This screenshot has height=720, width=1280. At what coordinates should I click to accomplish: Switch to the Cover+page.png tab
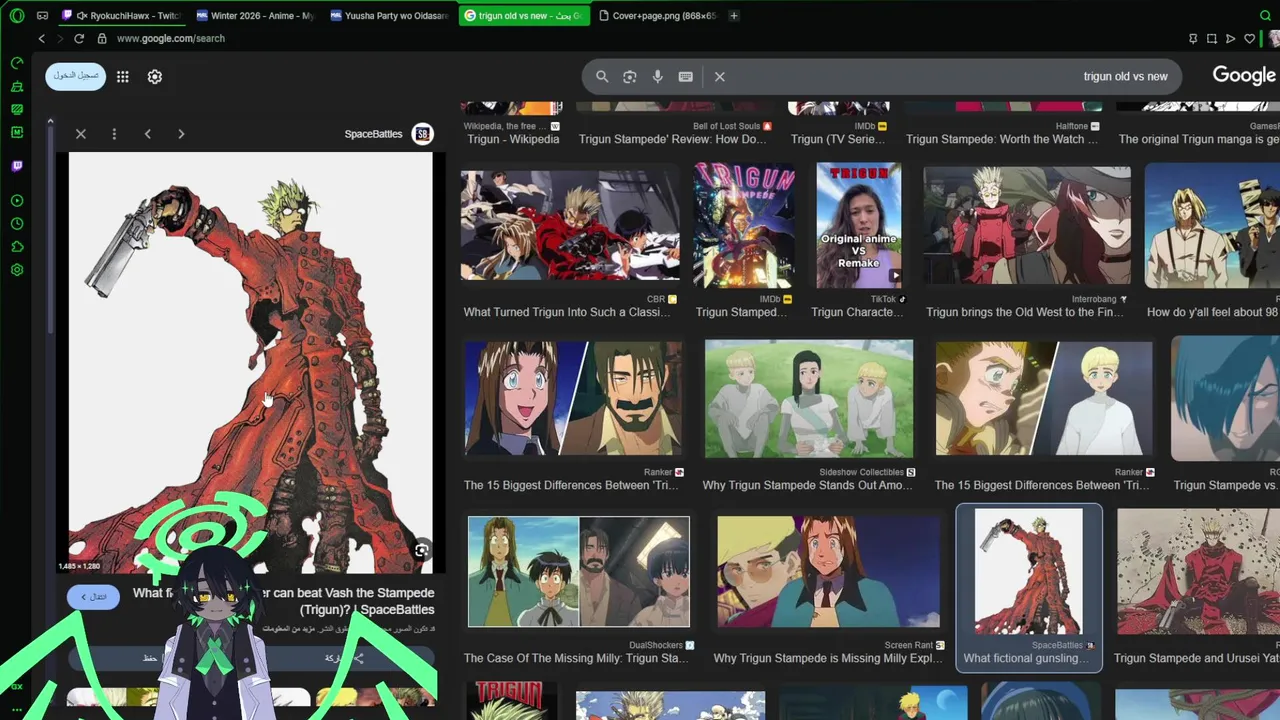(x=658, y=16)
